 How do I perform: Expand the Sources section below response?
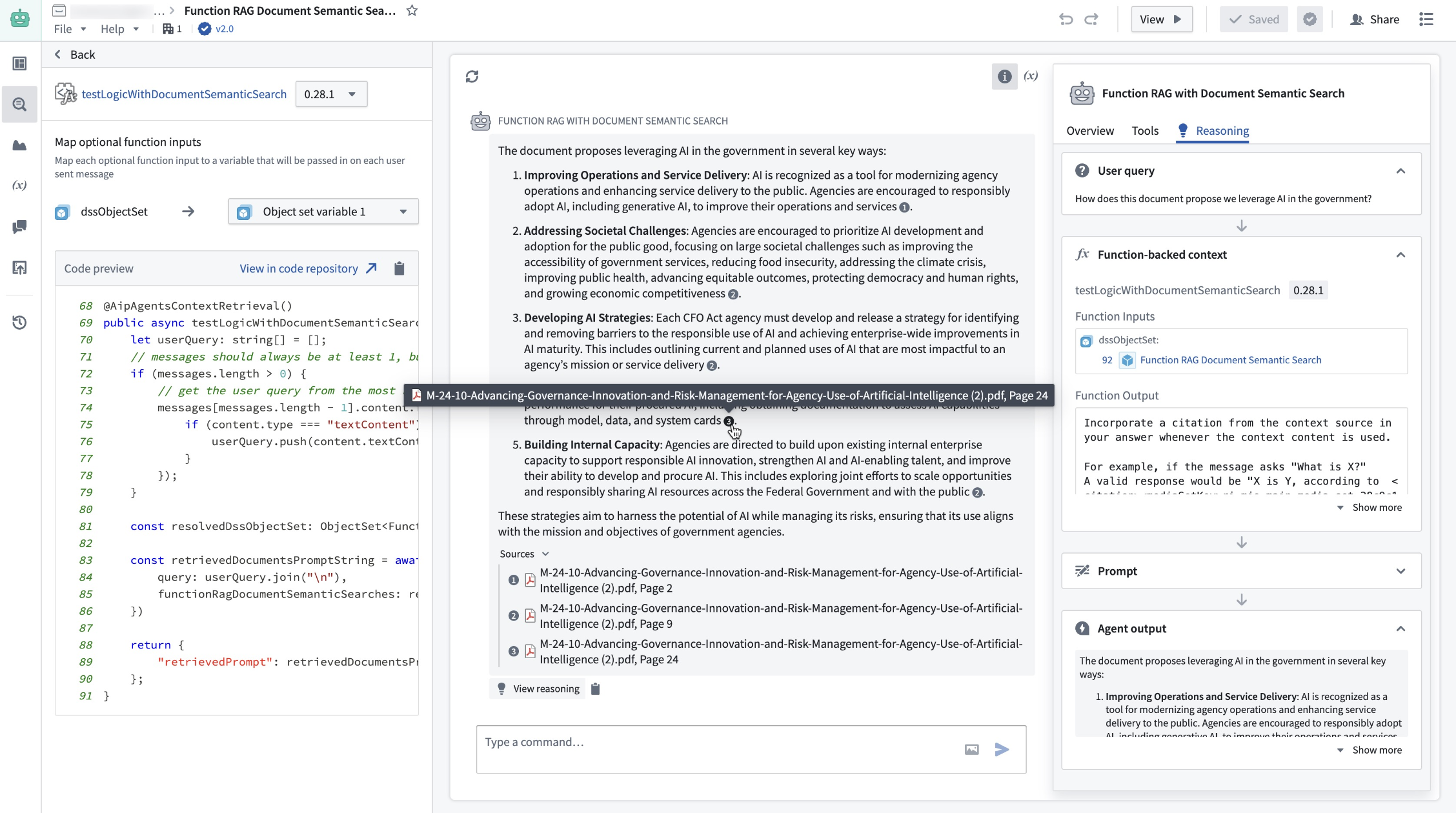[545, 553]
